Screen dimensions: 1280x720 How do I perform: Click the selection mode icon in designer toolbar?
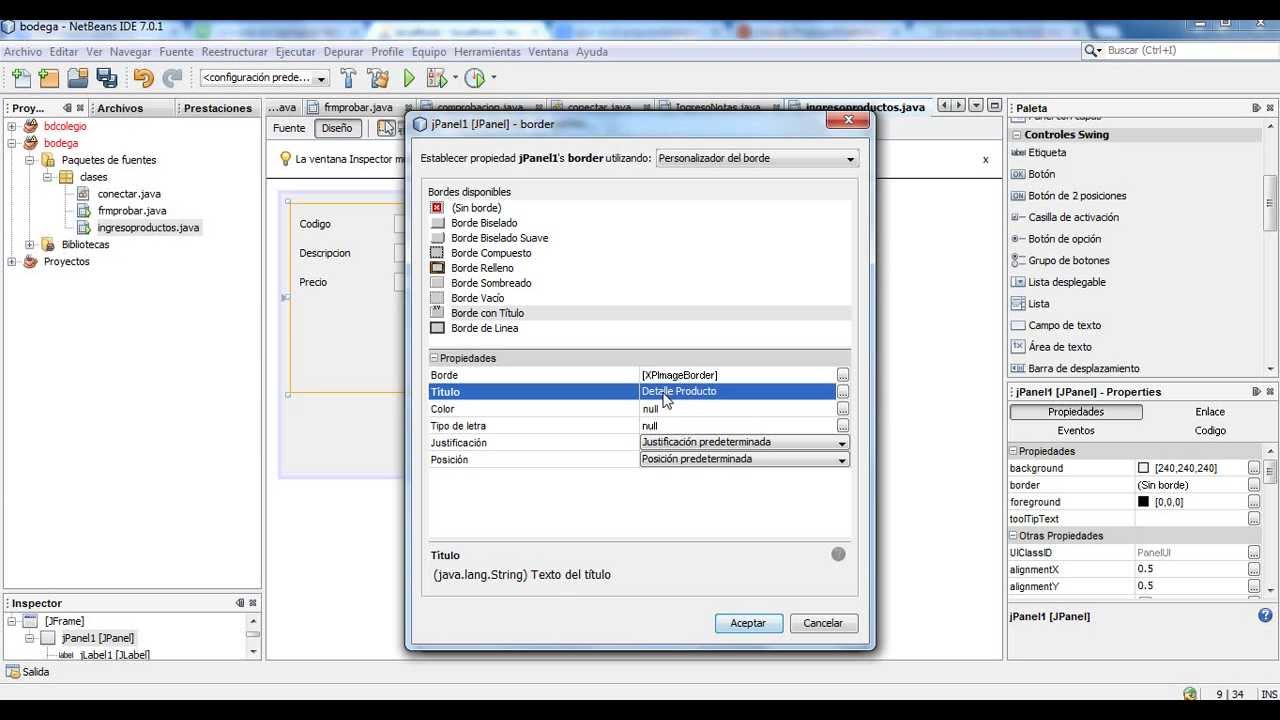[386, 128]
